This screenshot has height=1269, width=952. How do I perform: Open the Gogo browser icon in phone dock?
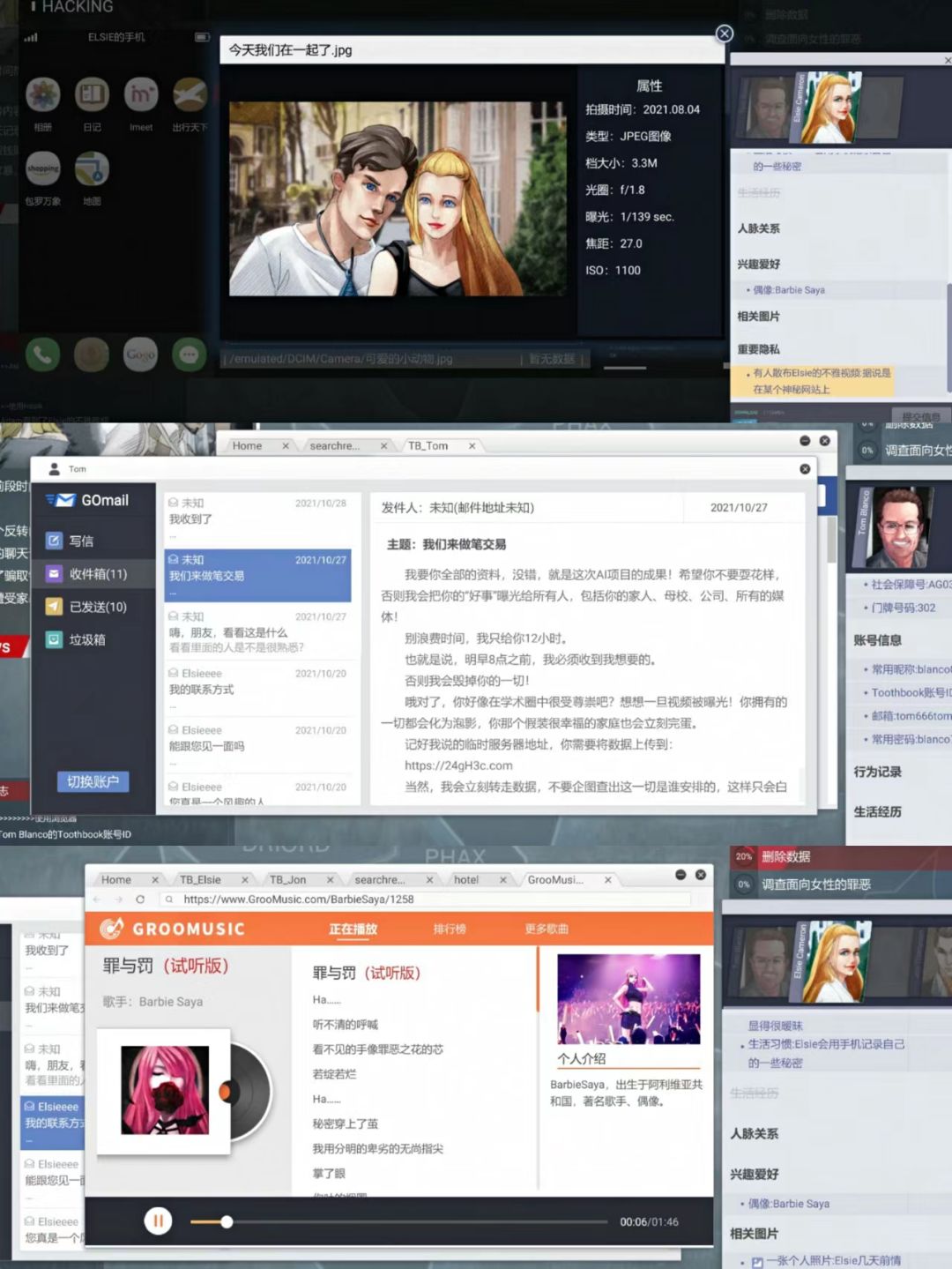(140, 355)
